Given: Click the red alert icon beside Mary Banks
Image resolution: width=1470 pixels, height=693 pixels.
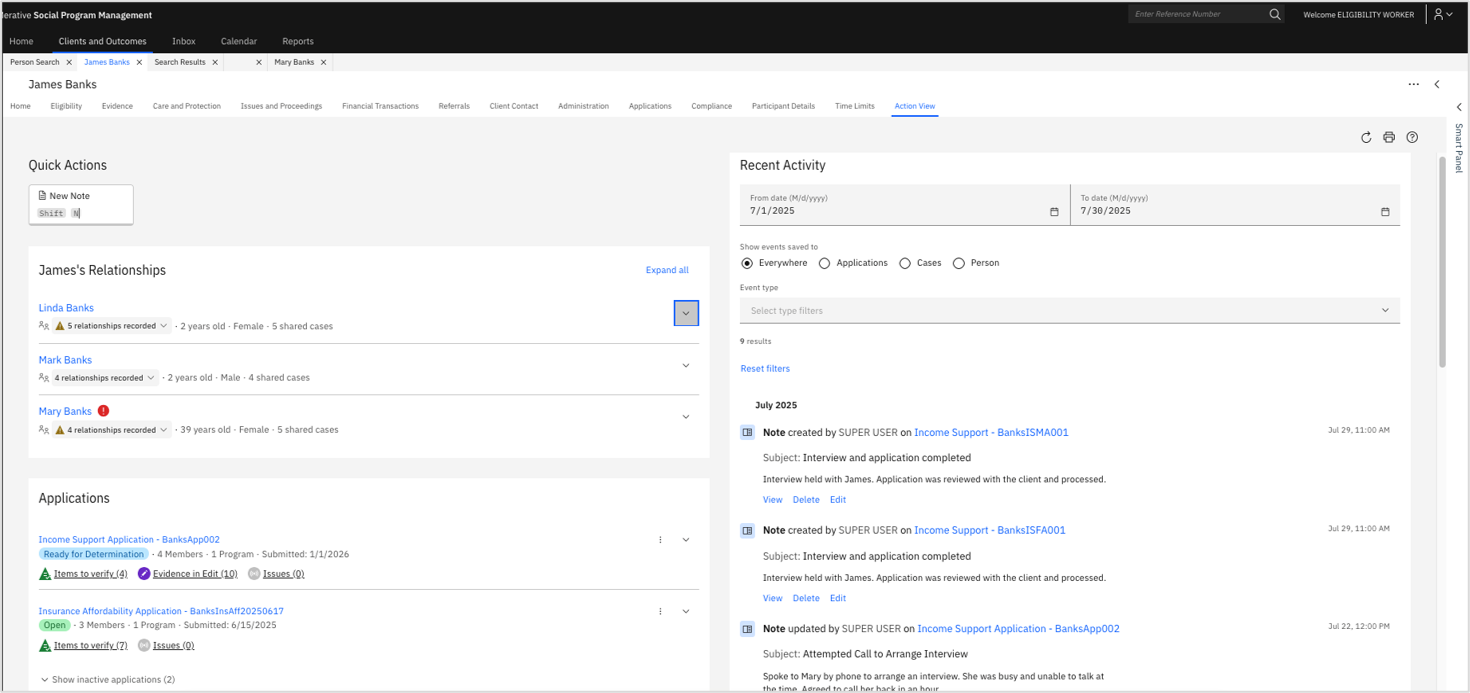Looking at the screenshot, I should (x=103, y=411).
